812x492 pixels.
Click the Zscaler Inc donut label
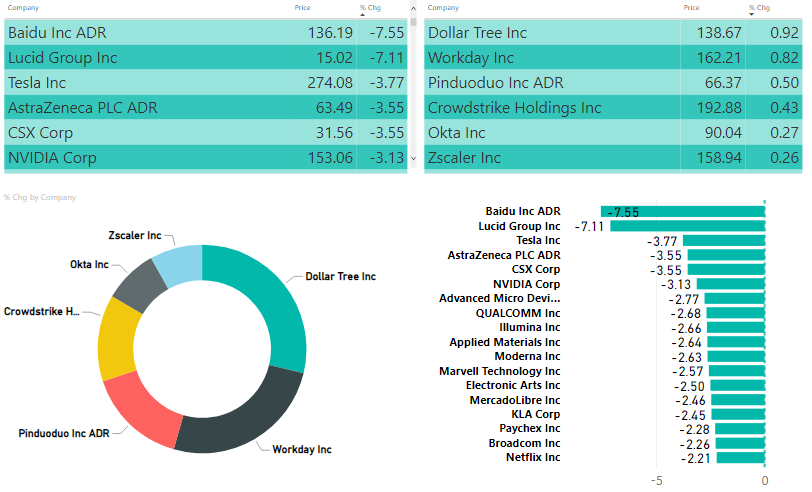(x=135, y=236)
